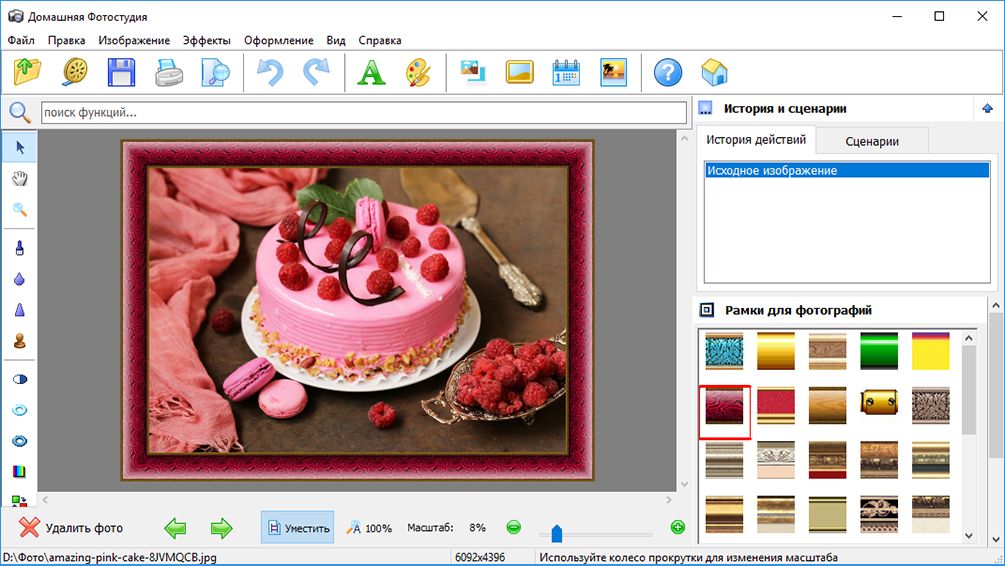The width and height of the screenshot is (1005, 566).
Task: Open print preview magnifier page icon
Action: pos(215,72)
